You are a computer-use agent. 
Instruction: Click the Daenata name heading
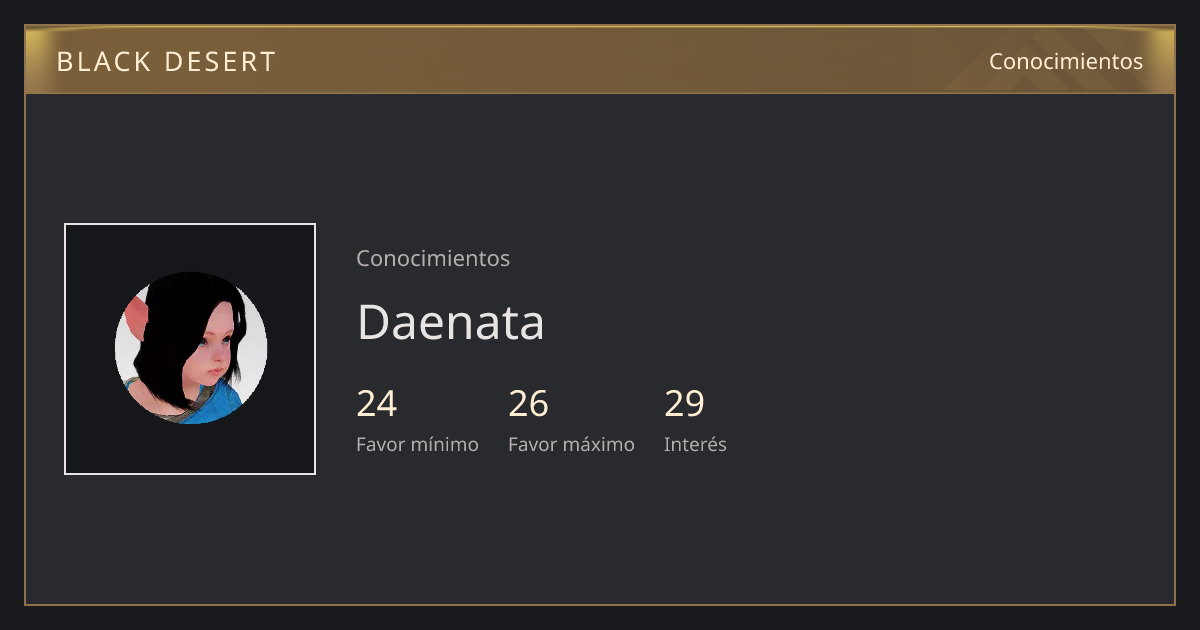tap(451, 322)
